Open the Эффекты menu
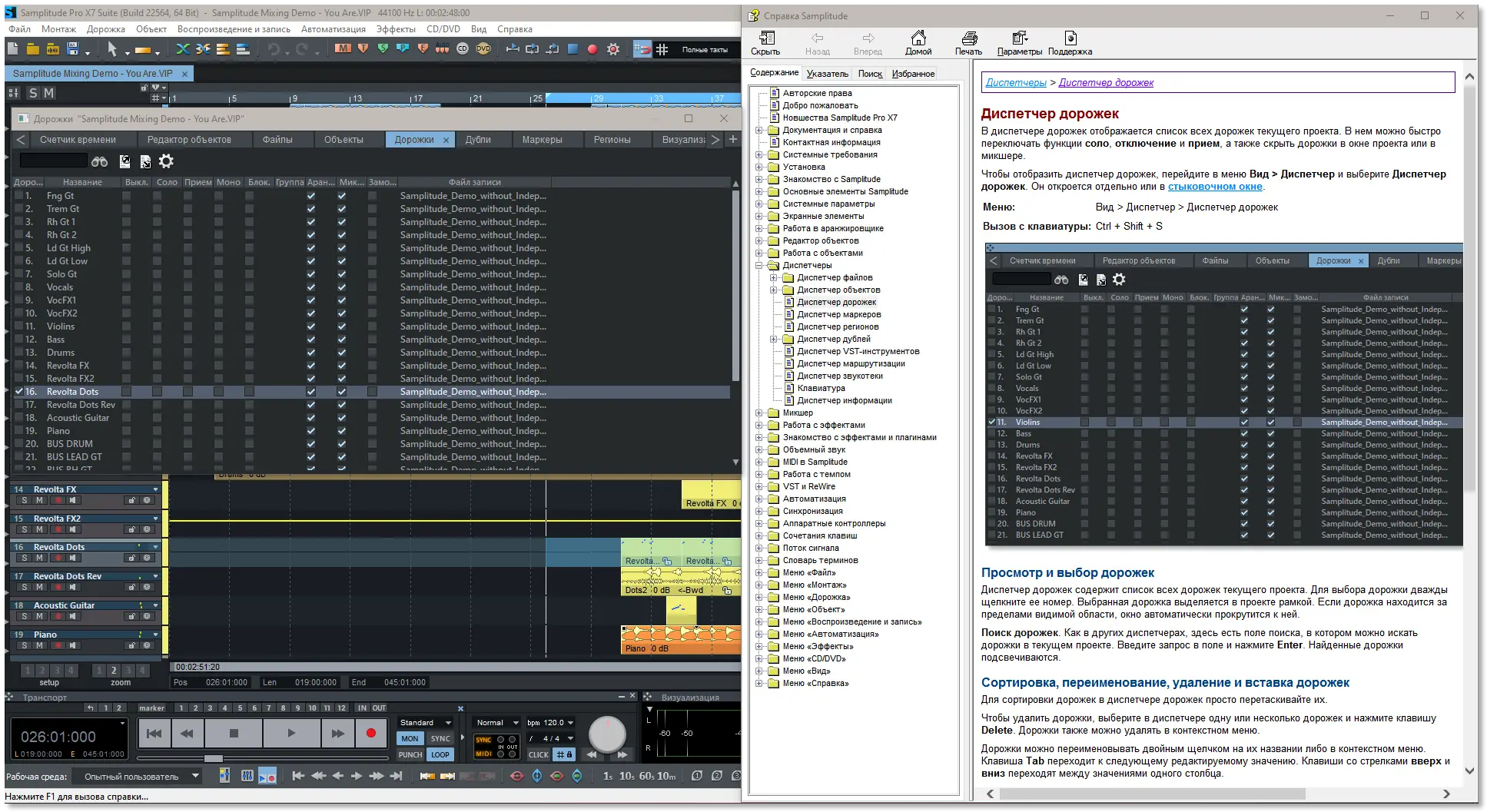1487x812 pixels. 395,29
